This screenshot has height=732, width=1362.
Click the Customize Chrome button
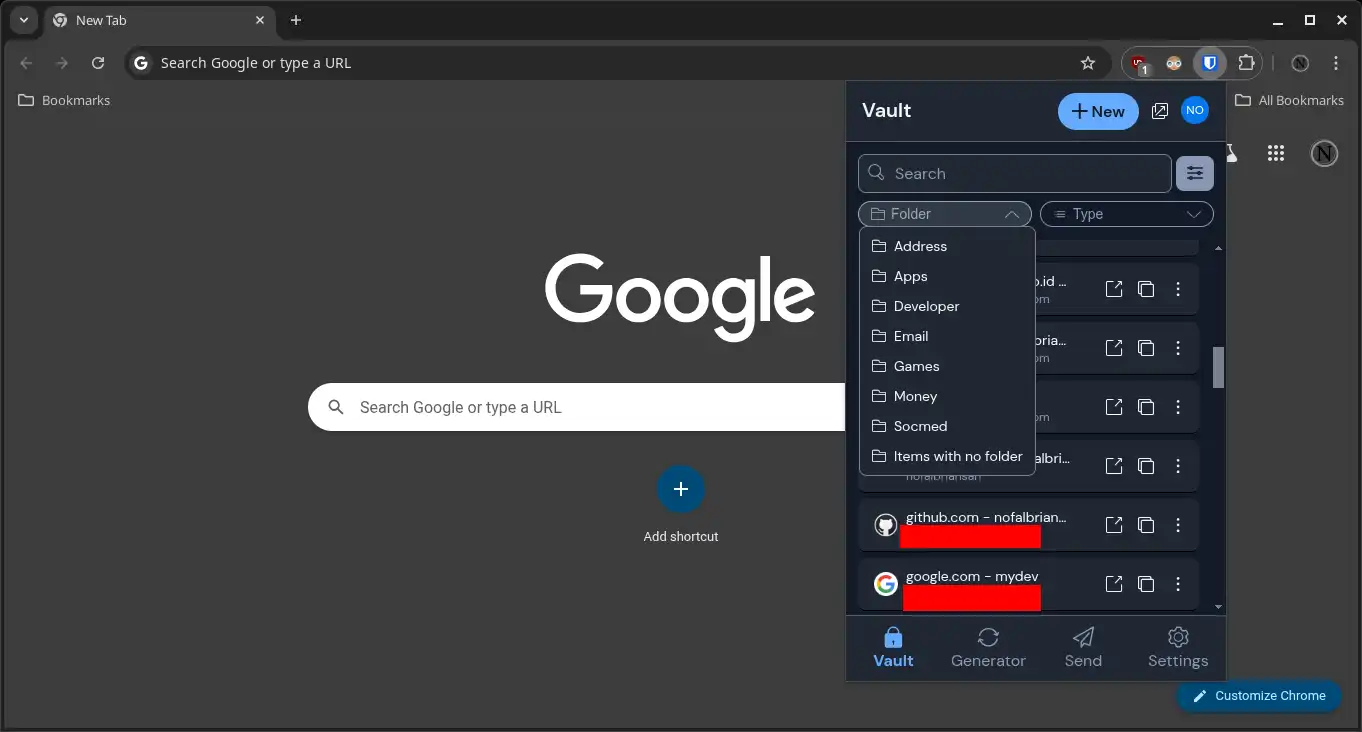point(1258,696)
